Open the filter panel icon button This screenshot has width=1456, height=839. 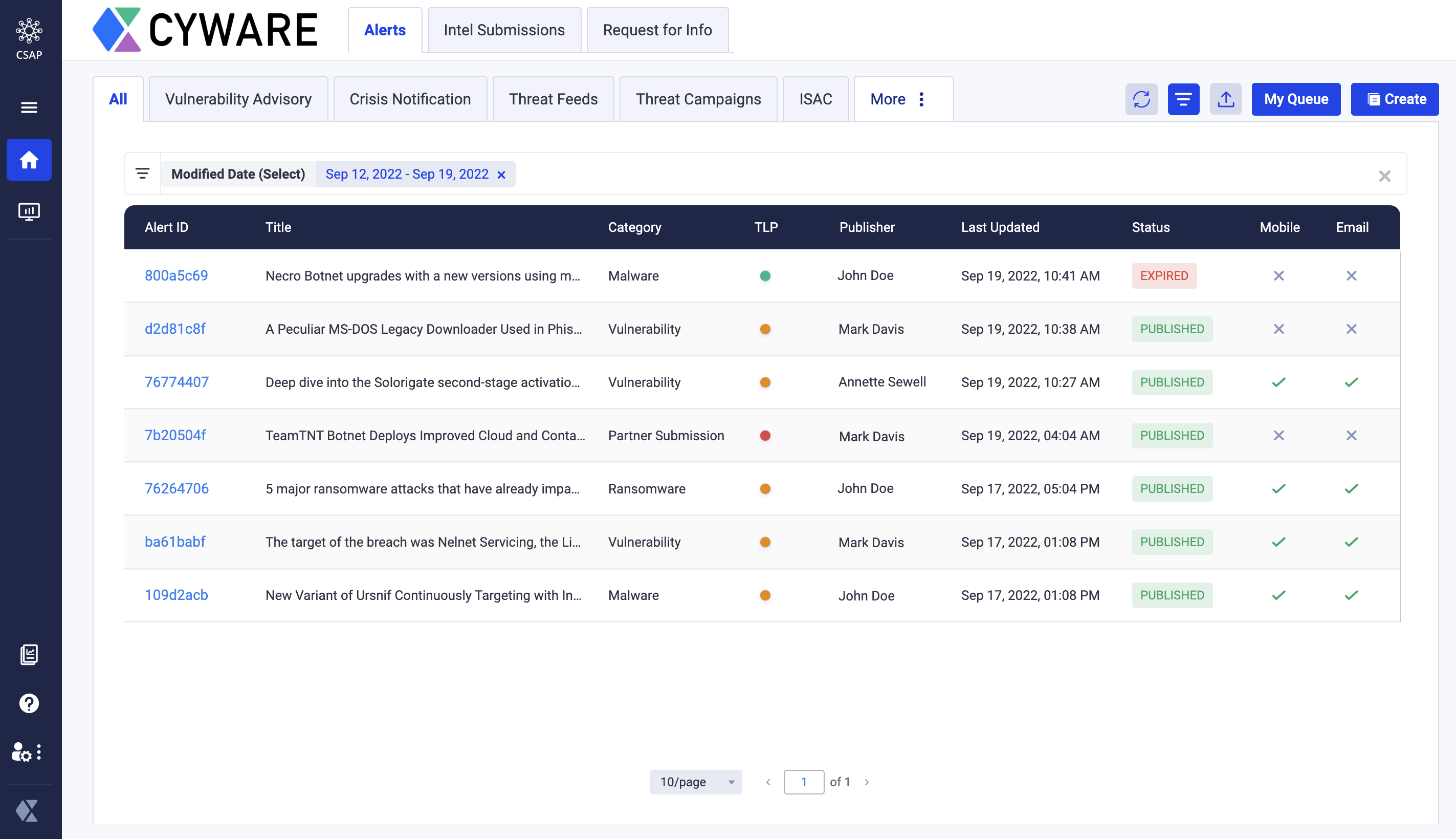tap(1183, 99)
